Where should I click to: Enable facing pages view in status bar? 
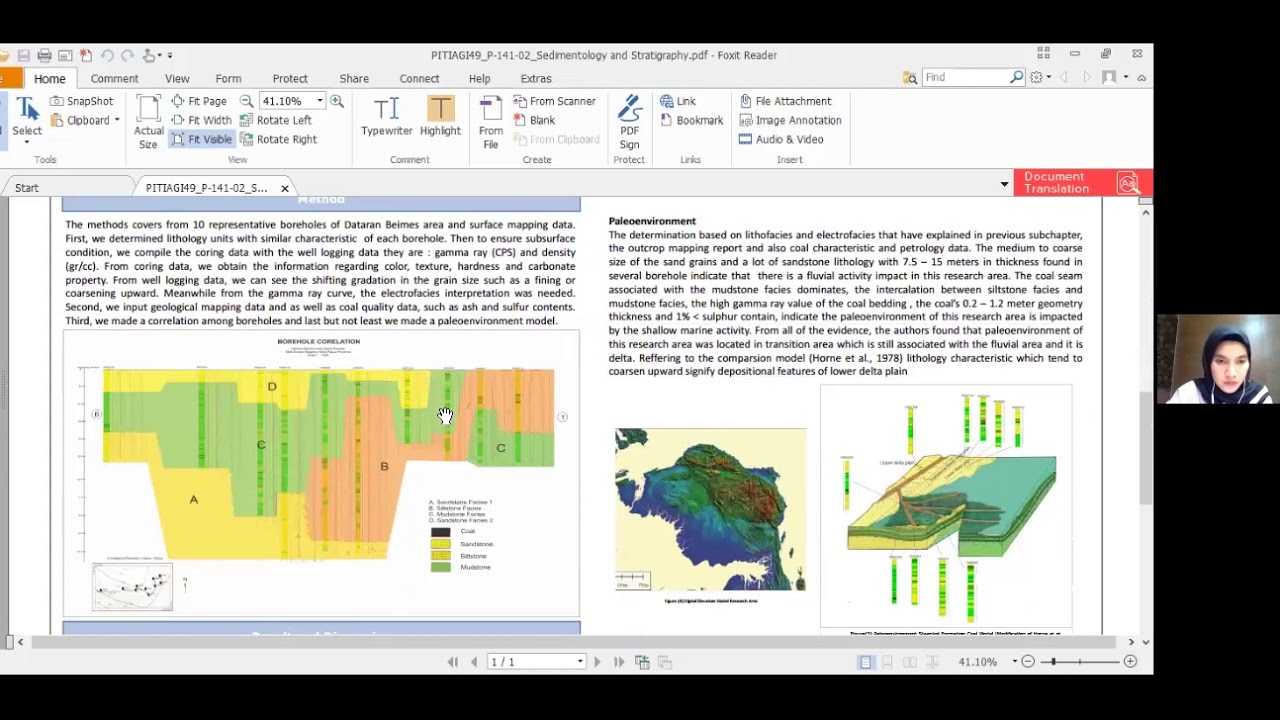click(x=909, y=662)
